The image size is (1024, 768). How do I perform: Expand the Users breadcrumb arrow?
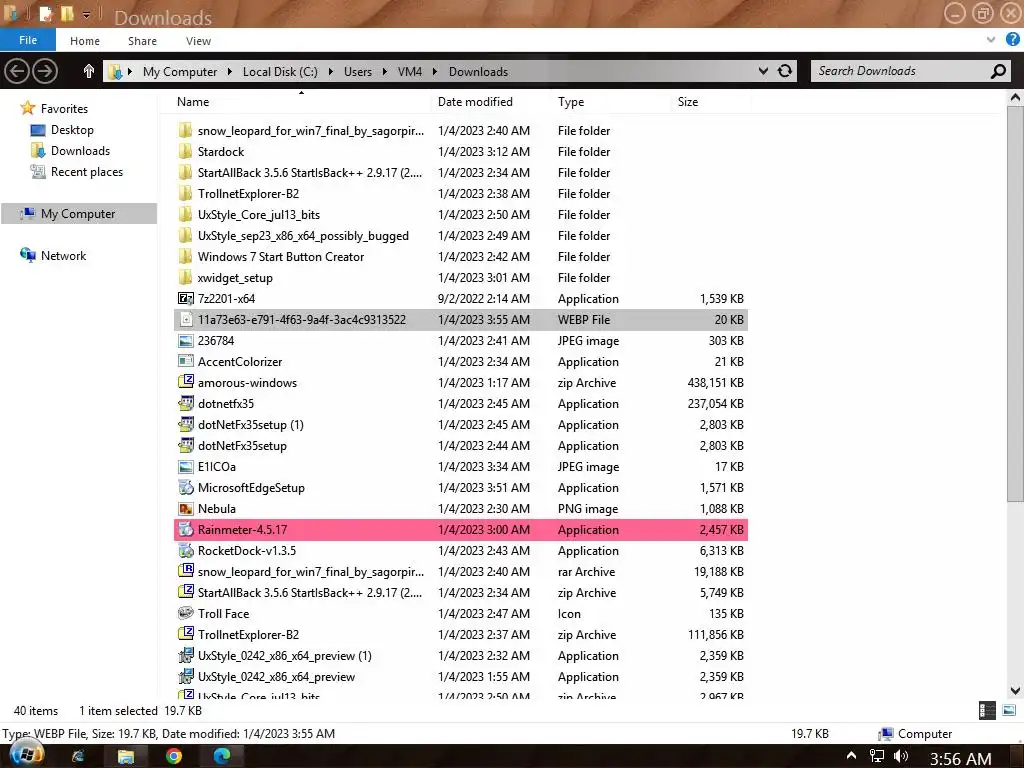[x=385, y=71]
